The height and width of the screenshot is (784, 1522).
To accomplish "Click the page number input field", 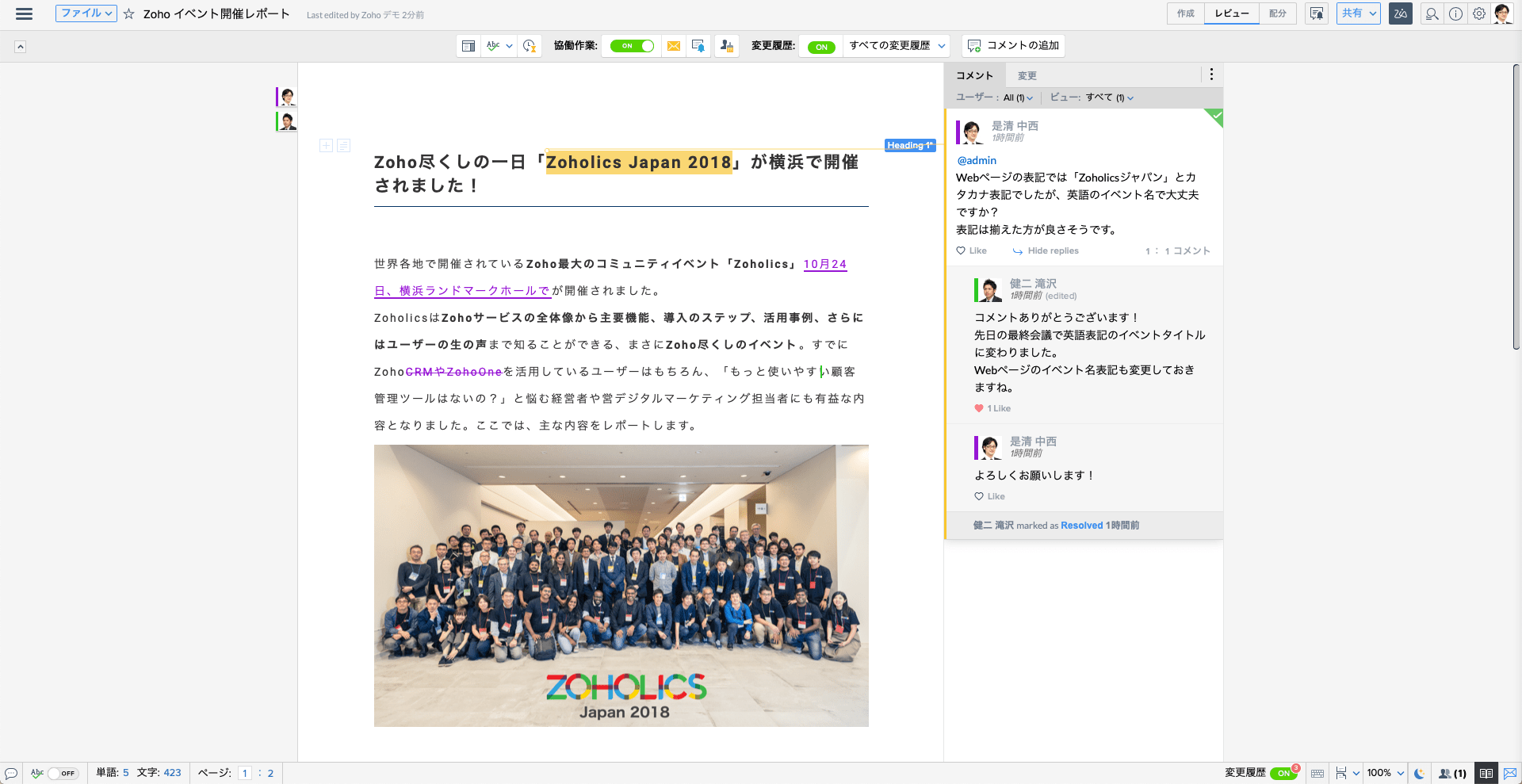I will click(245, 773).
